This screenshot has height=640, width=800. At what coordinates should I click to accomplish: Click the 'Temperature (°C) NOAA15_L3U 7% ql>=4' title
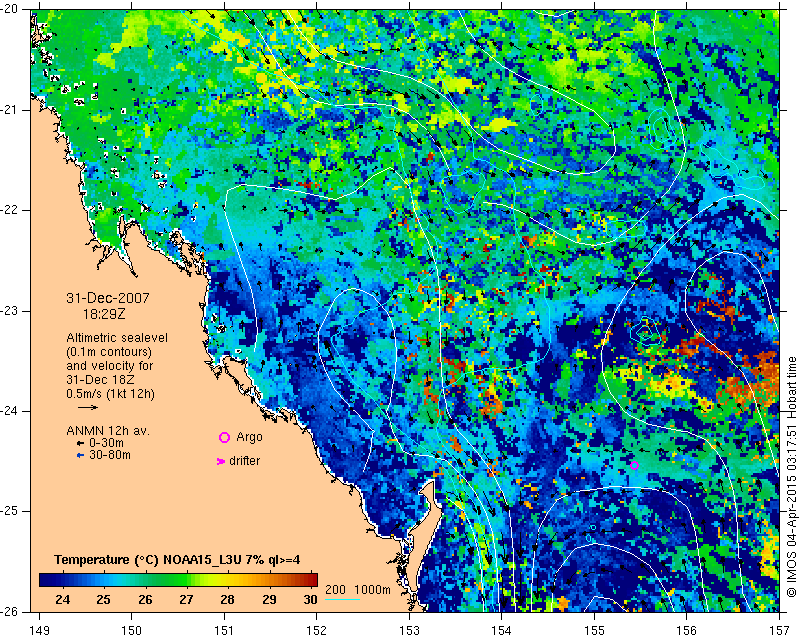[x=177, y=560]
